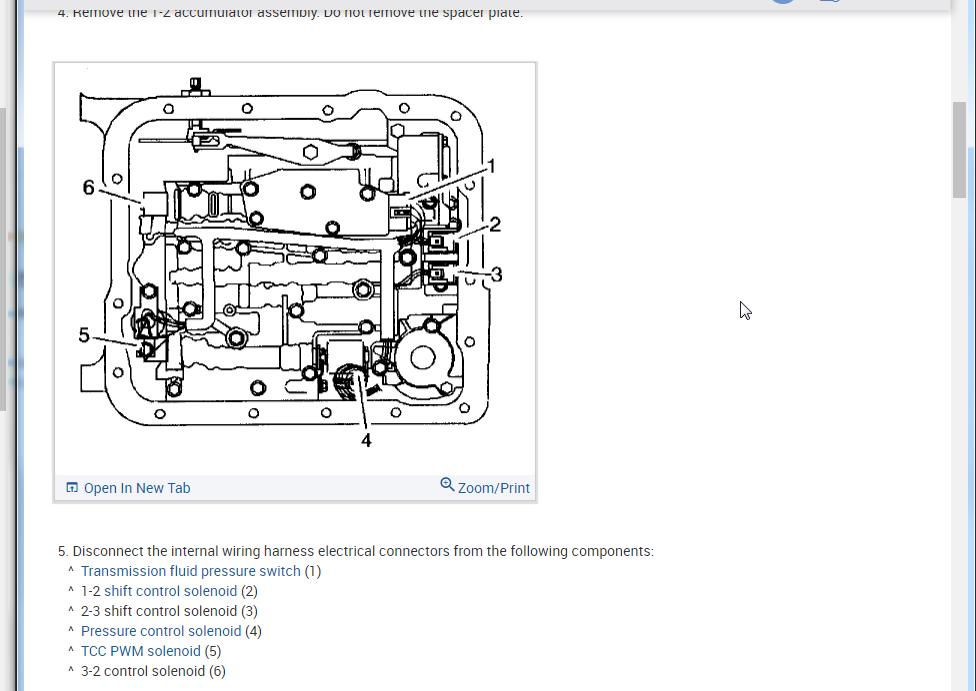Expand the caret before Pressure control solenoid

tap(70, 630)
